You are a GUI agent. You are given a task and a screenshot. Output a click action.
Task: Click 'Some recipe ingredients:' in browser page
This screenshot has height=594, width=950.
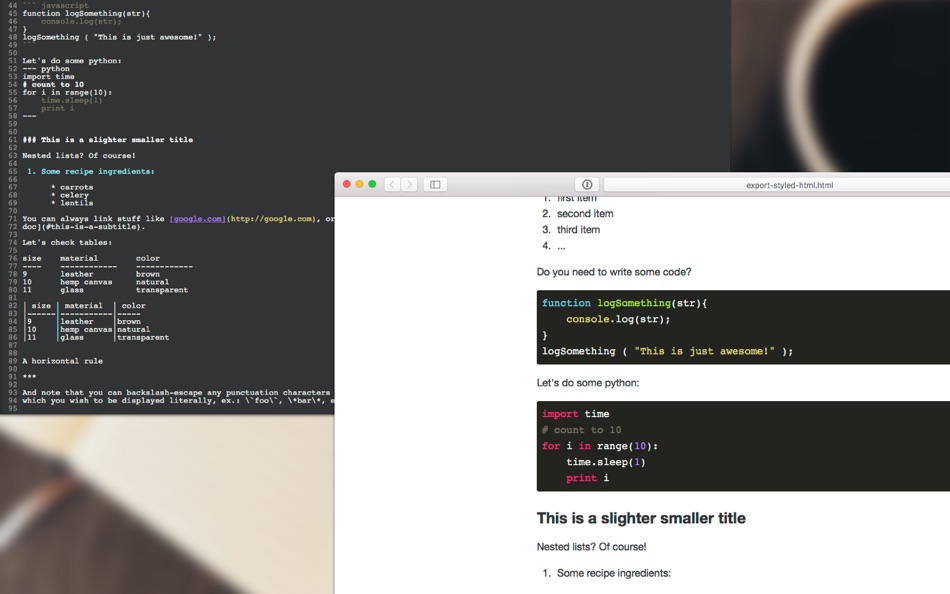pos(614,573)
